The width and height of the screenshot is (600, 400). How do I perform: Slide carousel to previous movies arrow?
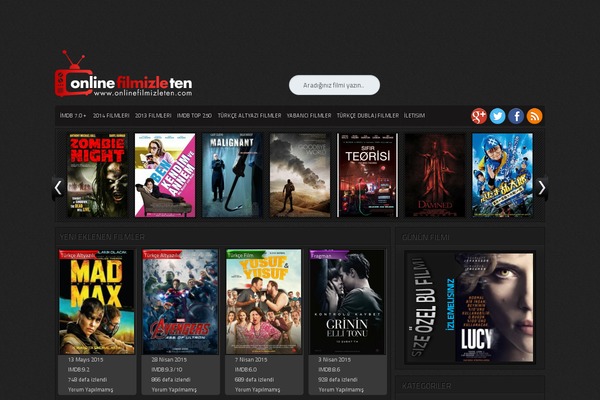[x=57, y=188]
